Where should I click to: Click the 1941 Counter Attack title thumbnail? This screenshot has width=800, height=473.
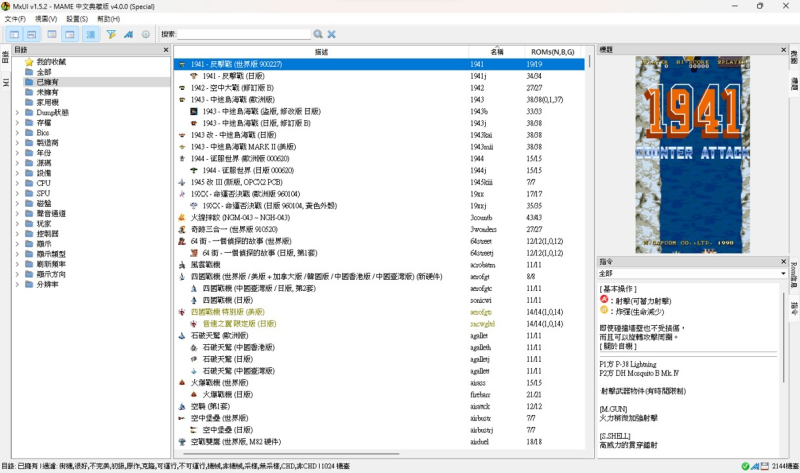(x=692, y=154)
